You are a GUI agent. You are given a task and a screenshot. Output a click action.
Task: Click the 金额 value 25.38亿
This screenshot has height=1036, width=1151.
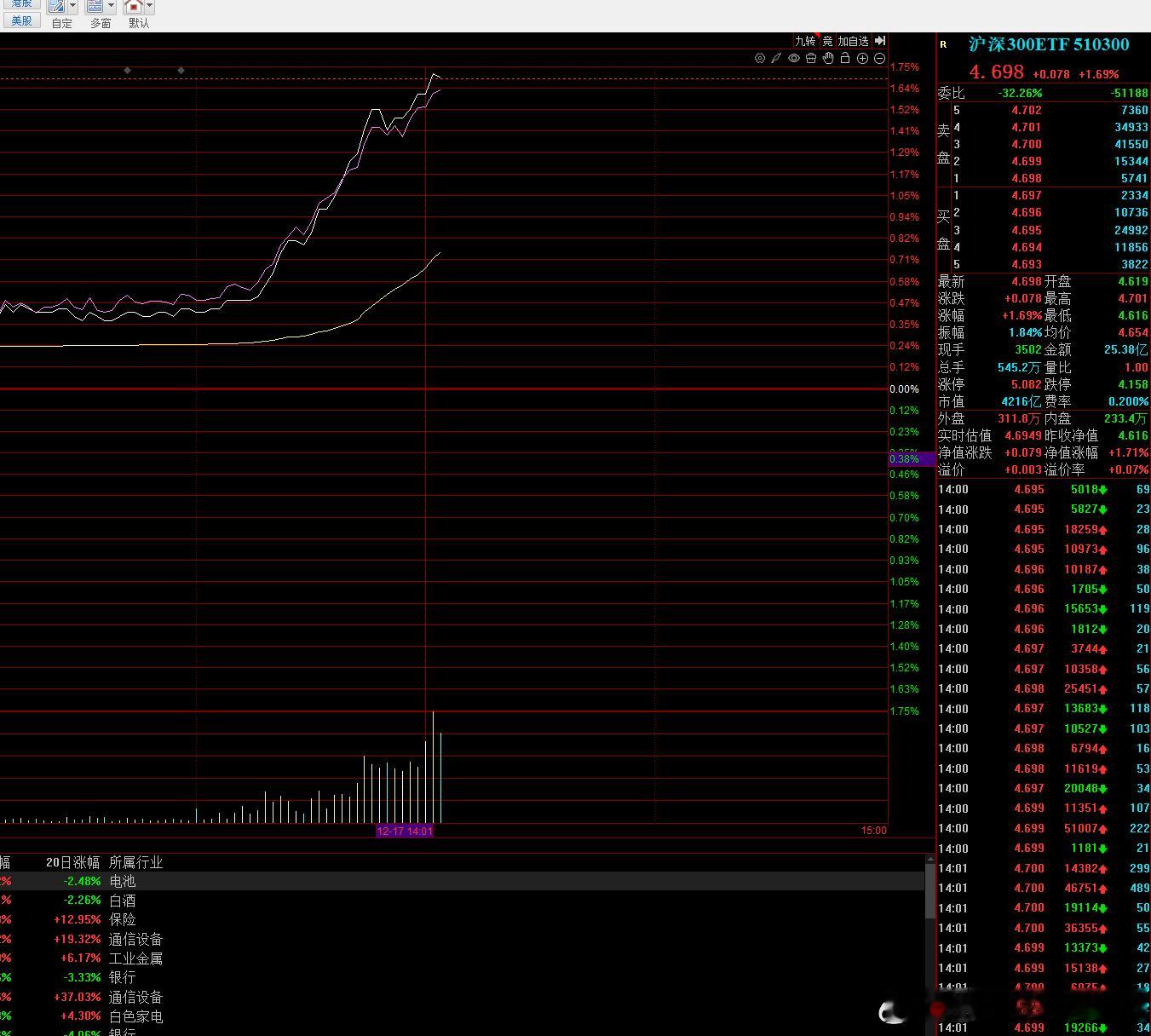coord(1125,349)
